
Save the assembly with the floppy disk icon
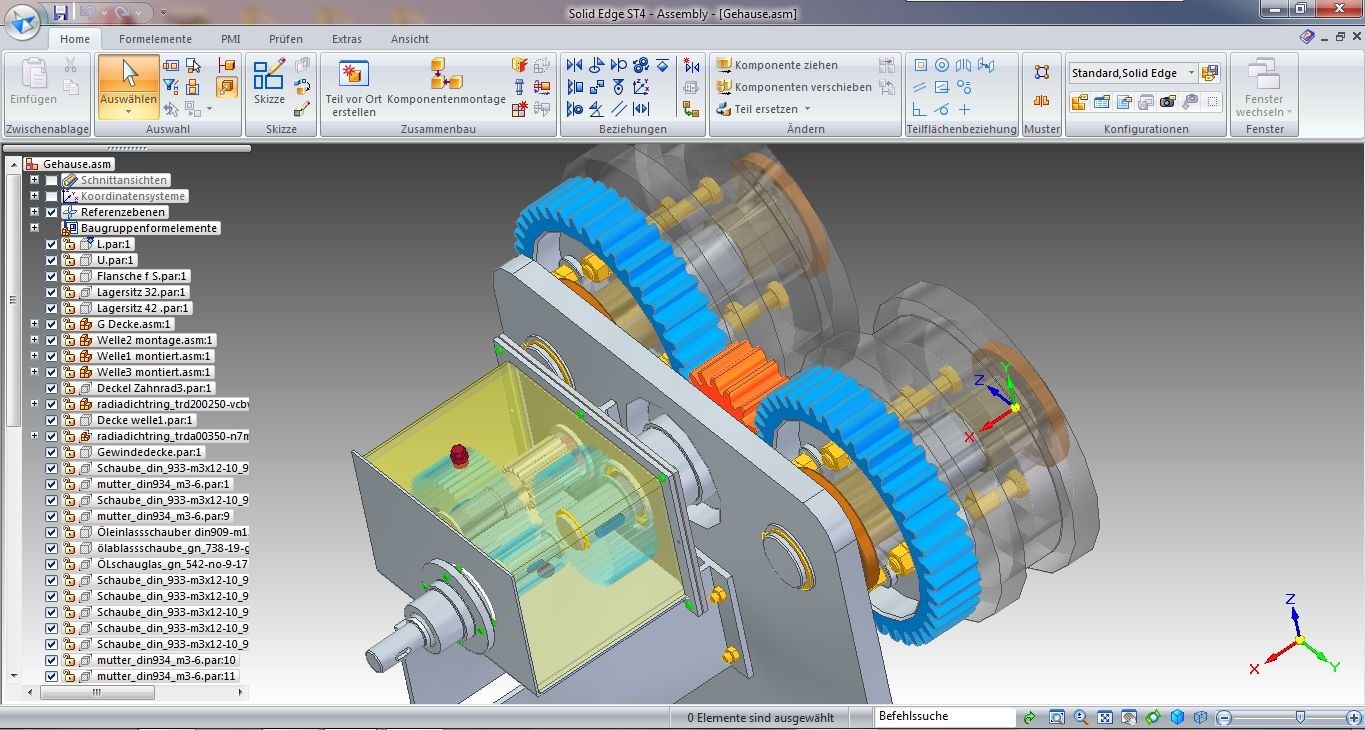point(61,13)
